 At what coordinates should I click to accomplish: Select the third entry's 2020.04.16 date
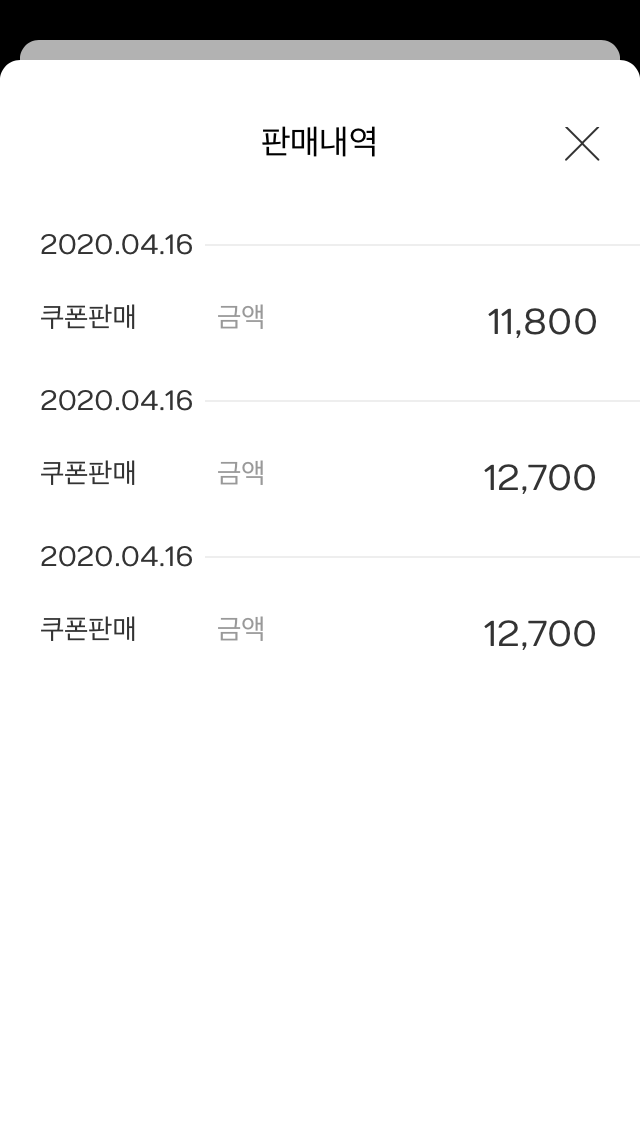point(116,557)
